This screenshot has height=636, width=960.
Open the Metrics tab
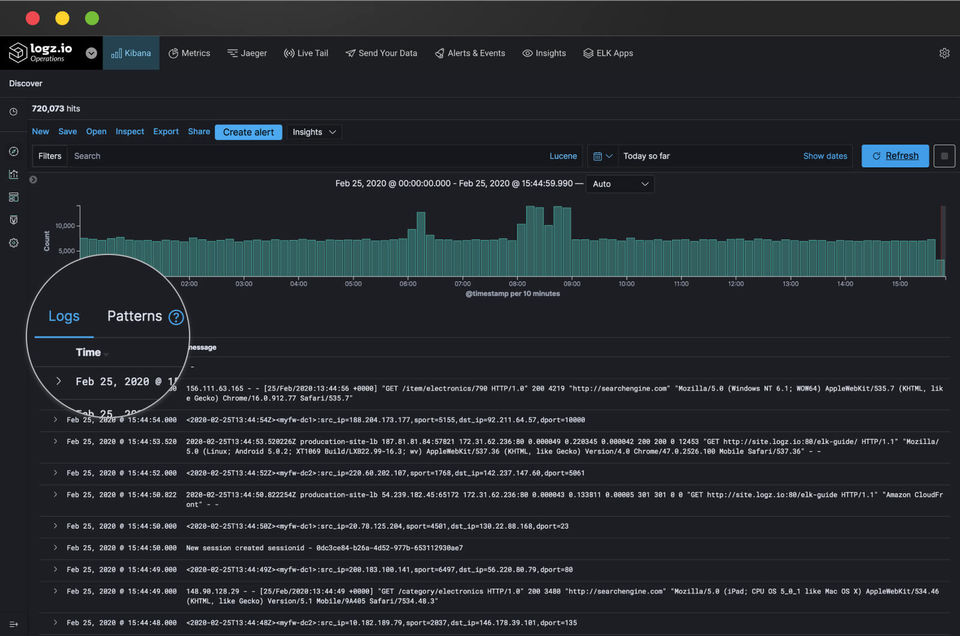click(189, 53)
